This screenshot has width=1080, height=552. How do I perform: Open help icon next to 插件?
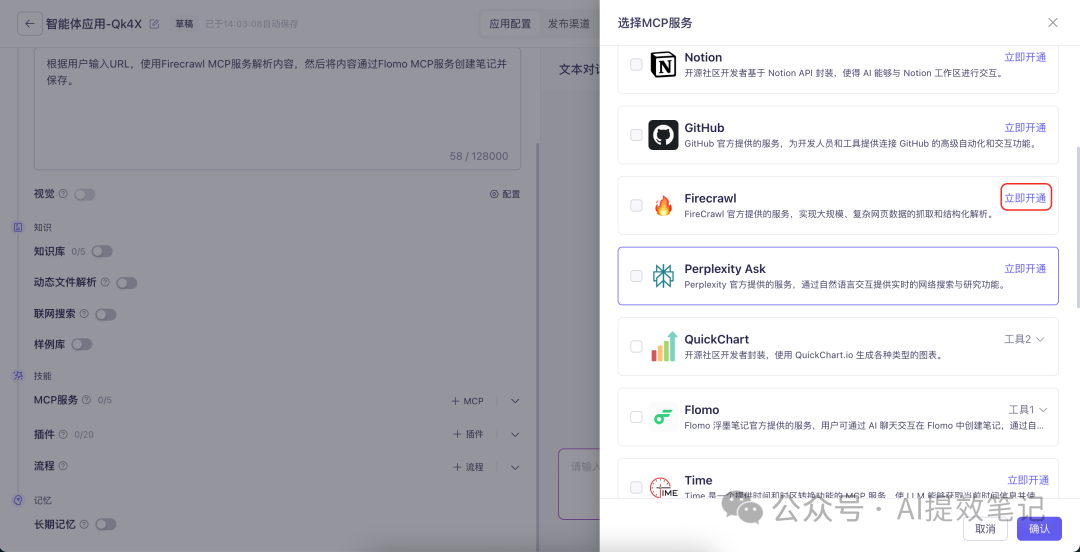(63, 434)
